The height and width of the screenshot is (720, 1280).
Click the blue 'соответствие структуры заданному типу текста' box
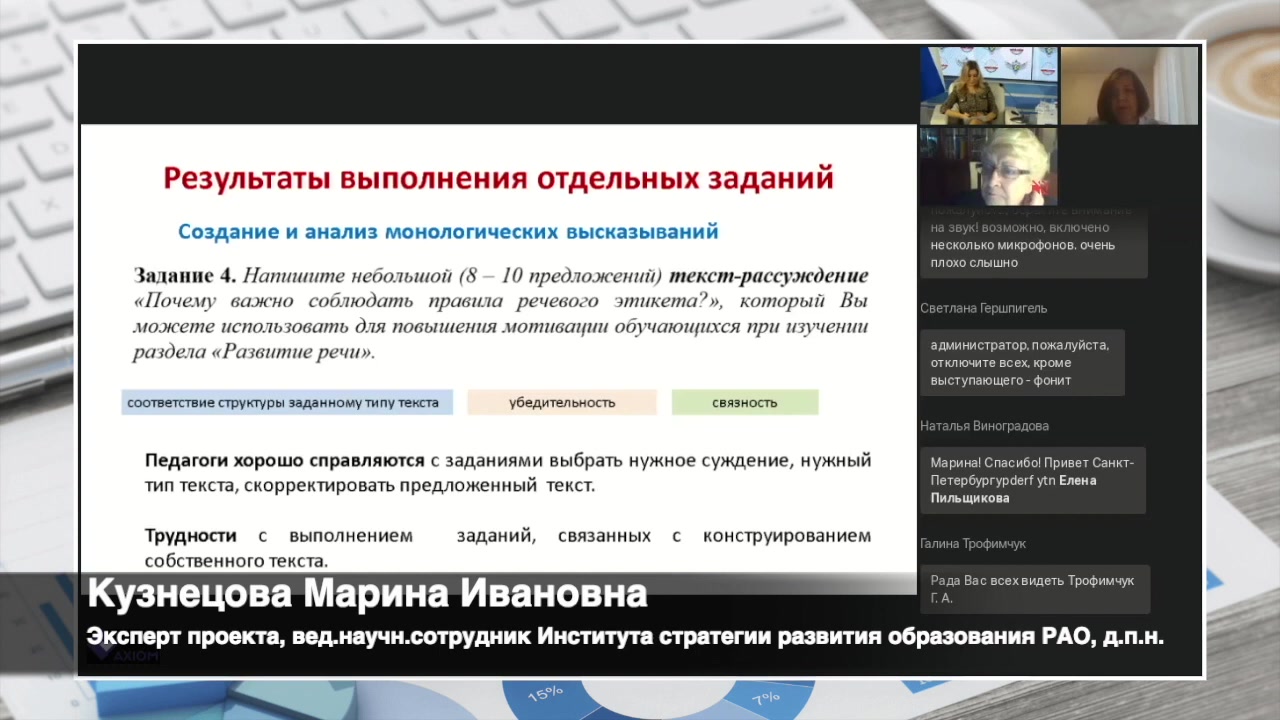coord(287,402)
